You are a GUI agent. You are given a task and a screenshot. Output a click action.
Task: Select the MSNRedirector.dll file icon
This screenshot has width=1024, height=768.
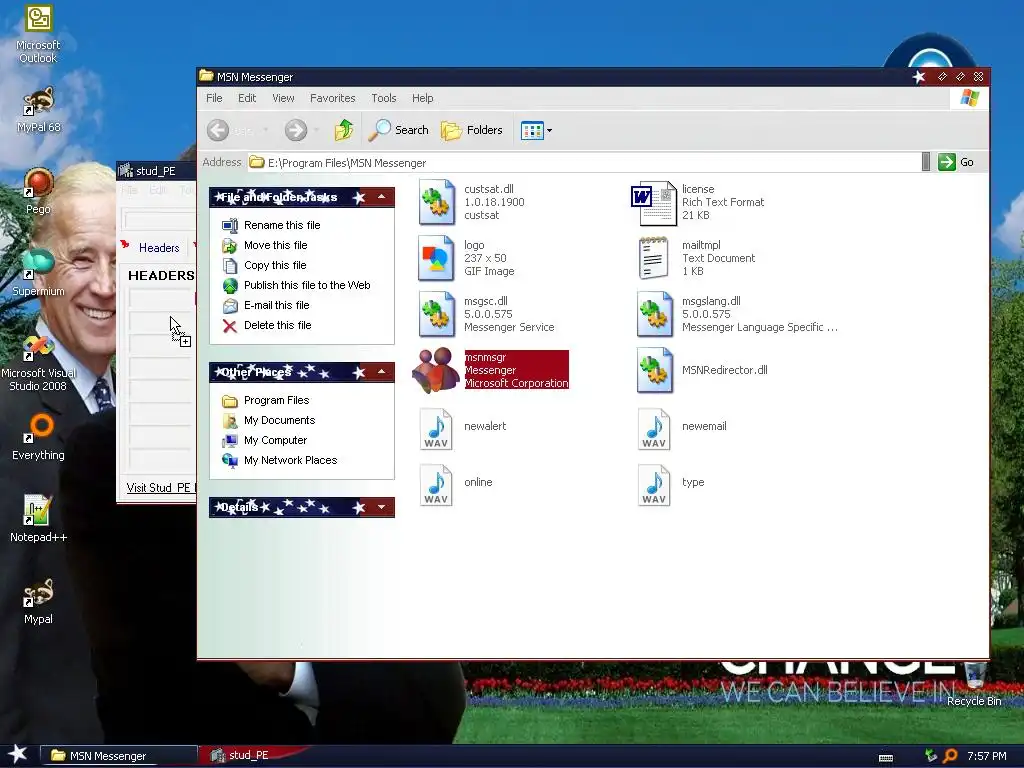click(x=654, y=370)
